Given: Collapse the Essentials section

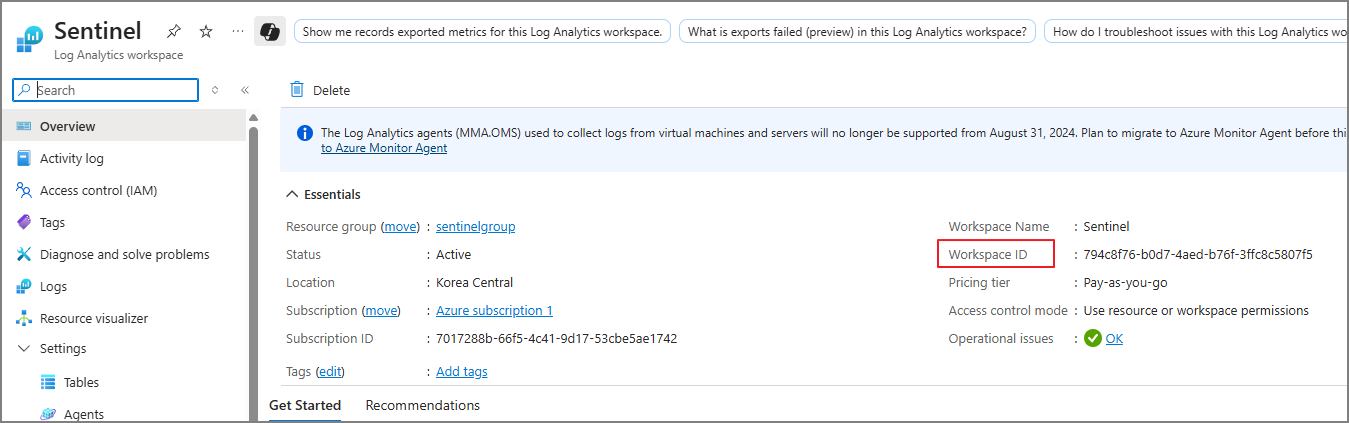Looking at the screenshot, I should (x=292, y=194).
